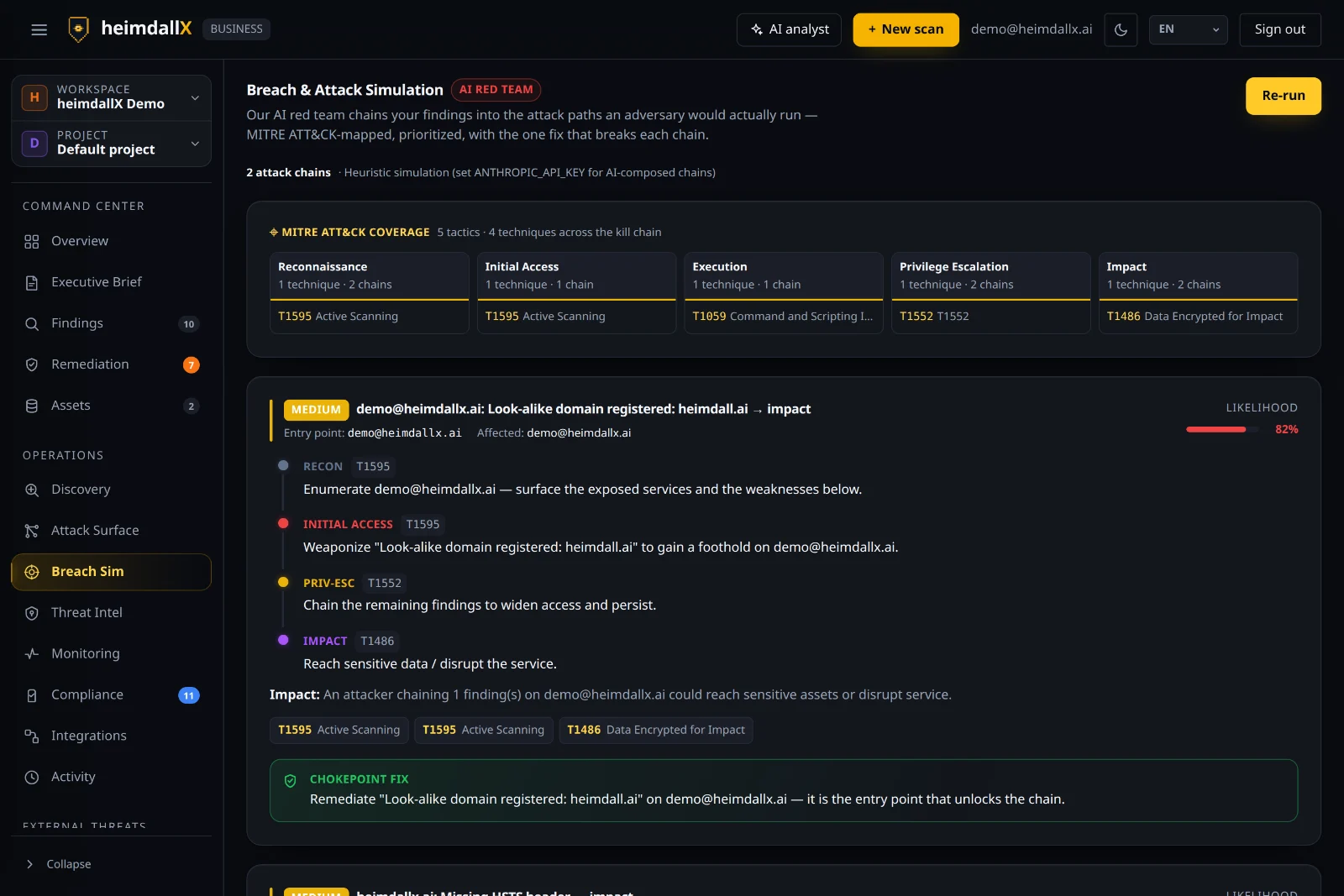This screenshot has height=896, width=1344.
Task: Click demo@heimdallx.ai account email in header
Action: pos(1032,29)
